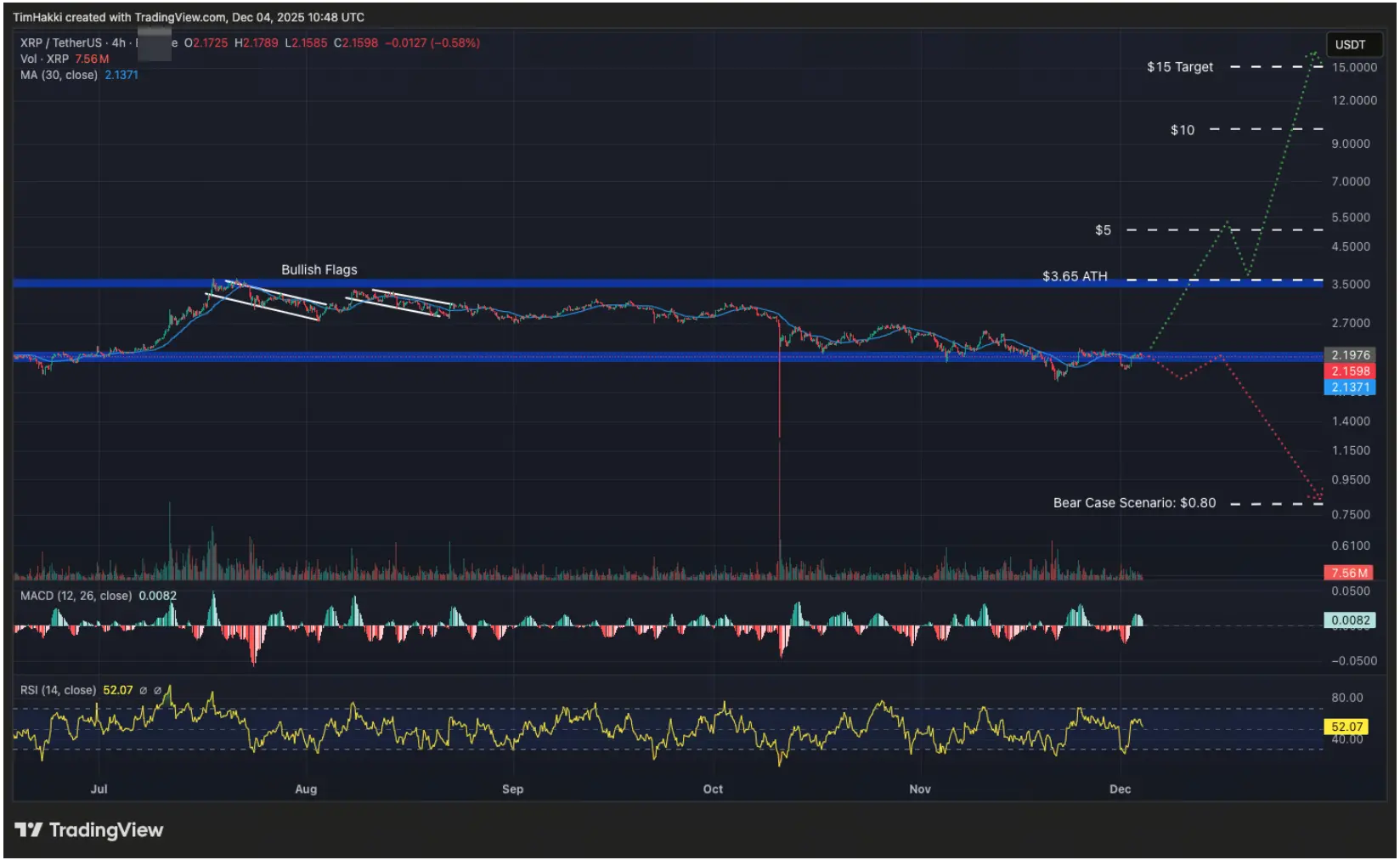
Task: Select the $15 Target annotation text
Action: pyautogui.click(x=1179, y=66)
